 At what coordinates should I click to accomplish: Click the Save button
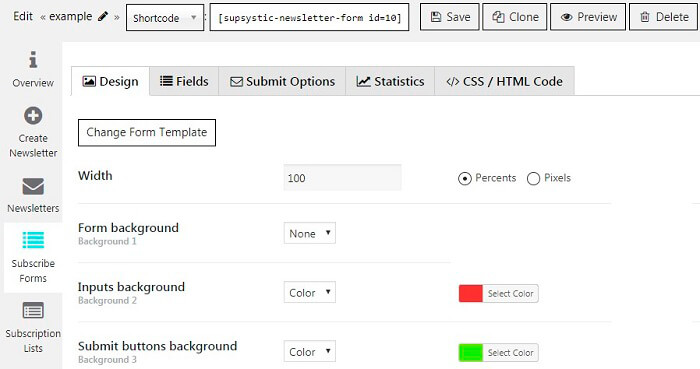[450, 17]
